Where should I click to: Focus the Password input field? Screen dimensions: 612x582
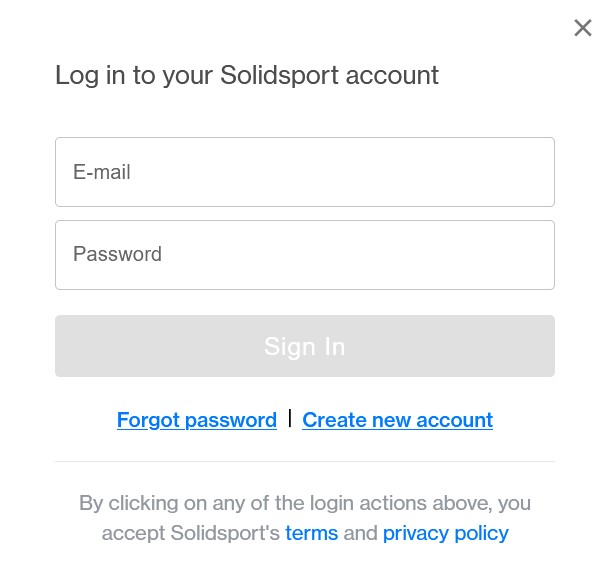pyautogui.click(x=304, y=255)
